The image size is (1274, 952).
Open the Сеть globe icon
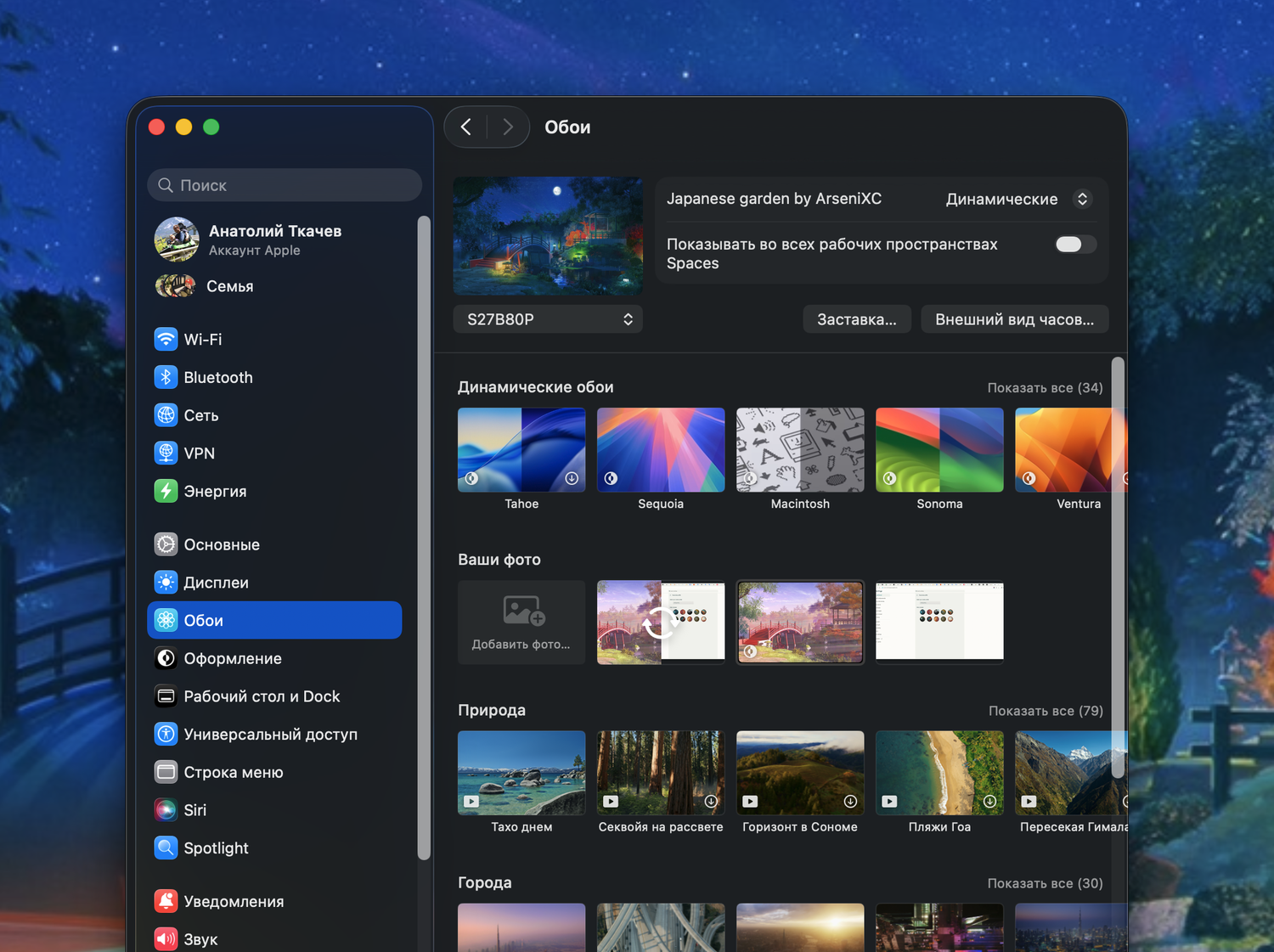(166, 415)
